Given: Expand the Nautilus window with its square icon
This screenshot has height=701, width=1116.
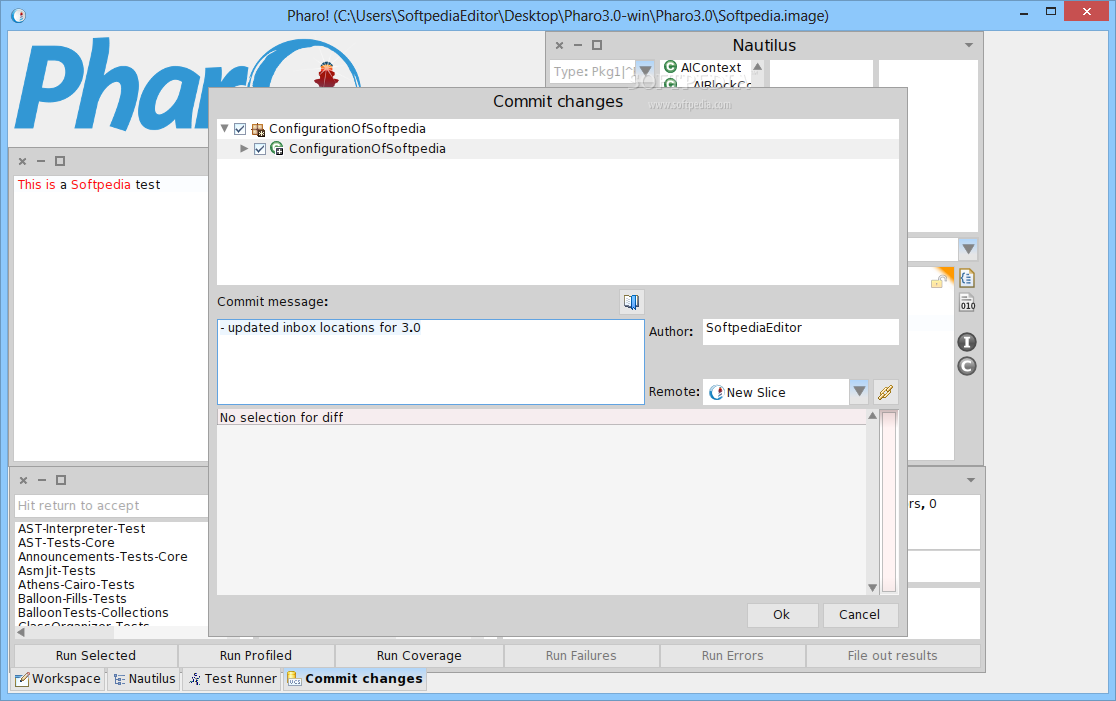Looking at the screenshot, I should coord(597,46).
